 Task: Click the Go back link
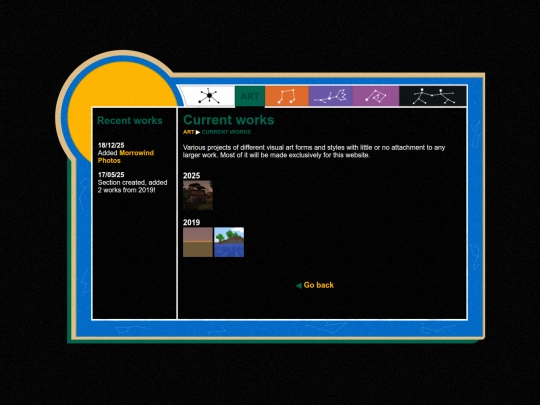pyautogui.click(x=319, y=285)
